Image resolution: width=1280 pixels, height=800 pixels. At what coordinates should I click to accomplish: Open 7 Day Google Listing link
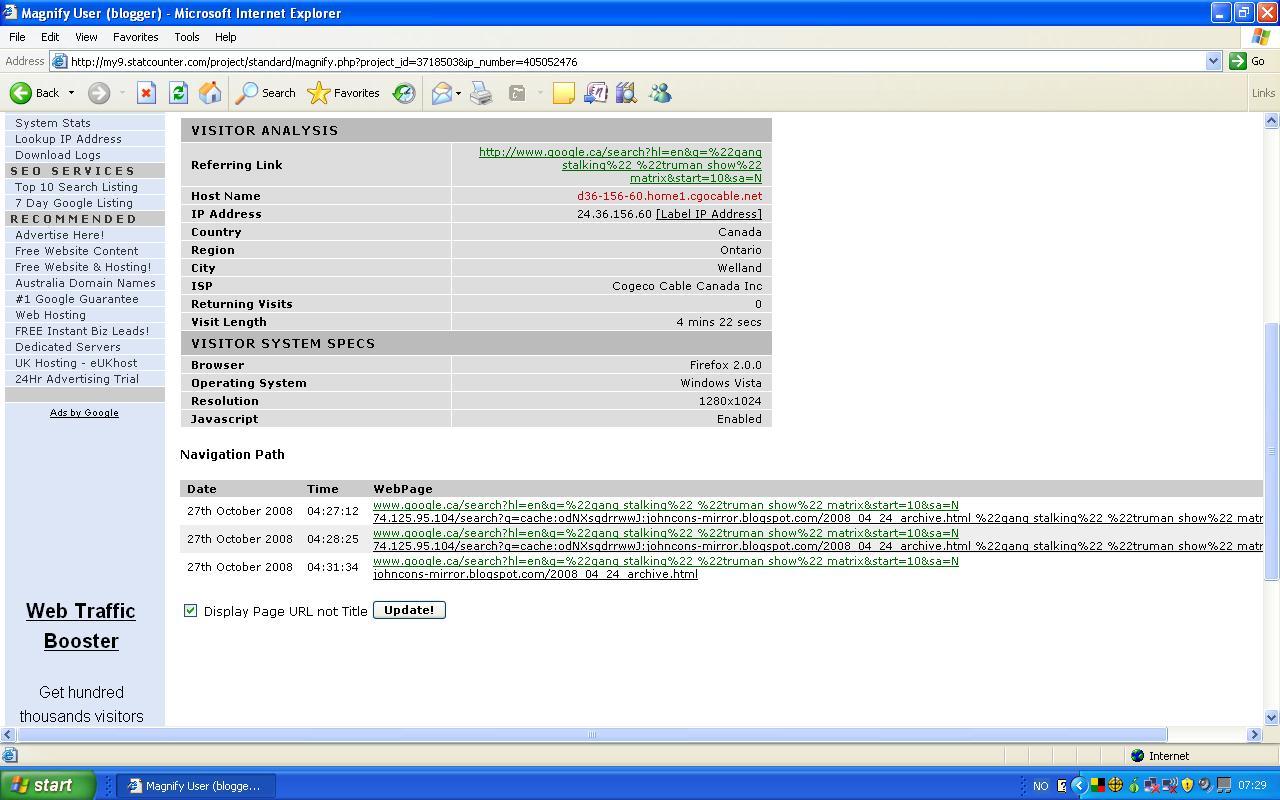click(x=74, y=203)
